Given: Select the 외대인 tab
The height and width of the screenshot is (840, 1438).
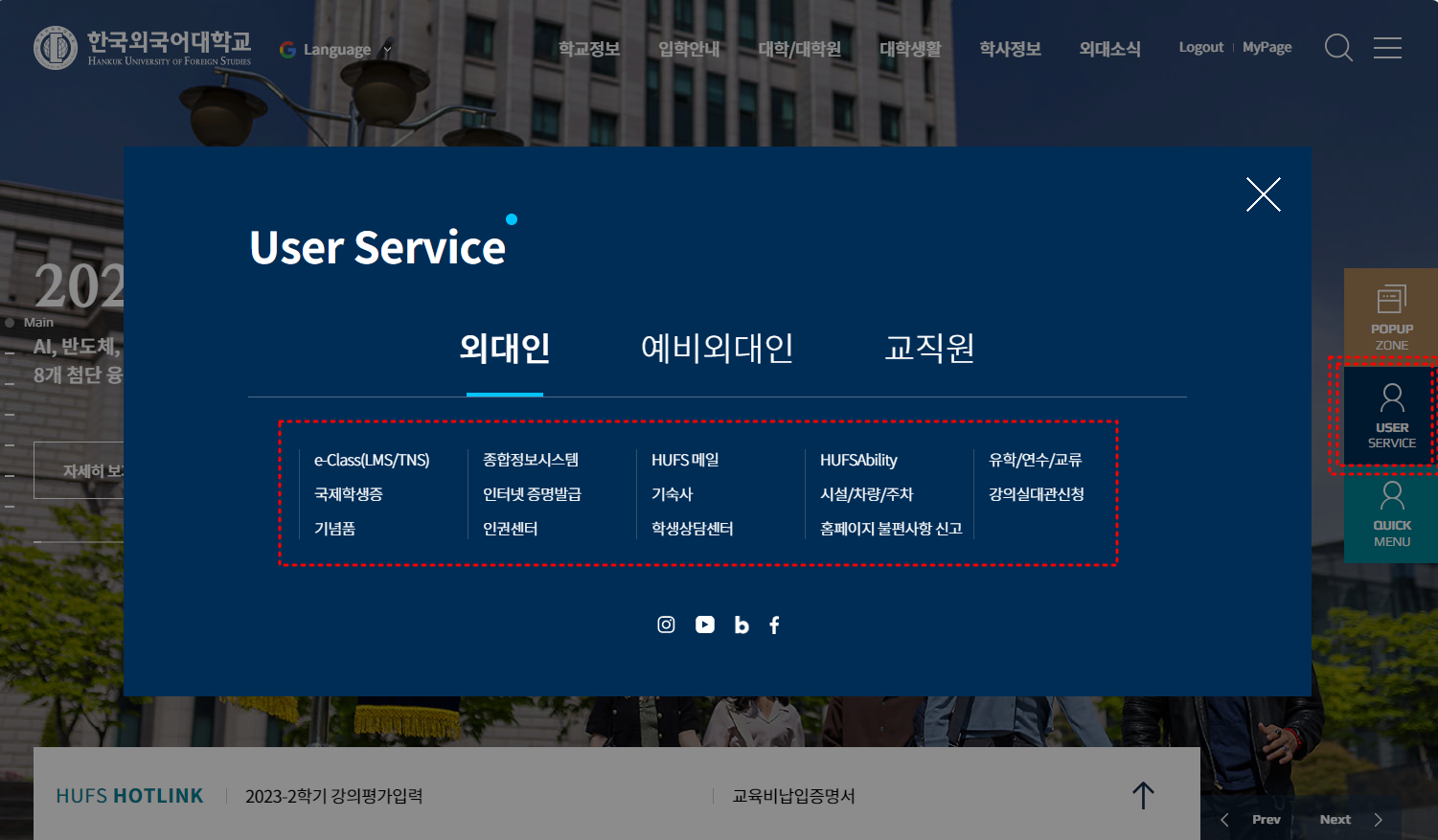Looking at the screenshot, I should [x=505, y=348].
